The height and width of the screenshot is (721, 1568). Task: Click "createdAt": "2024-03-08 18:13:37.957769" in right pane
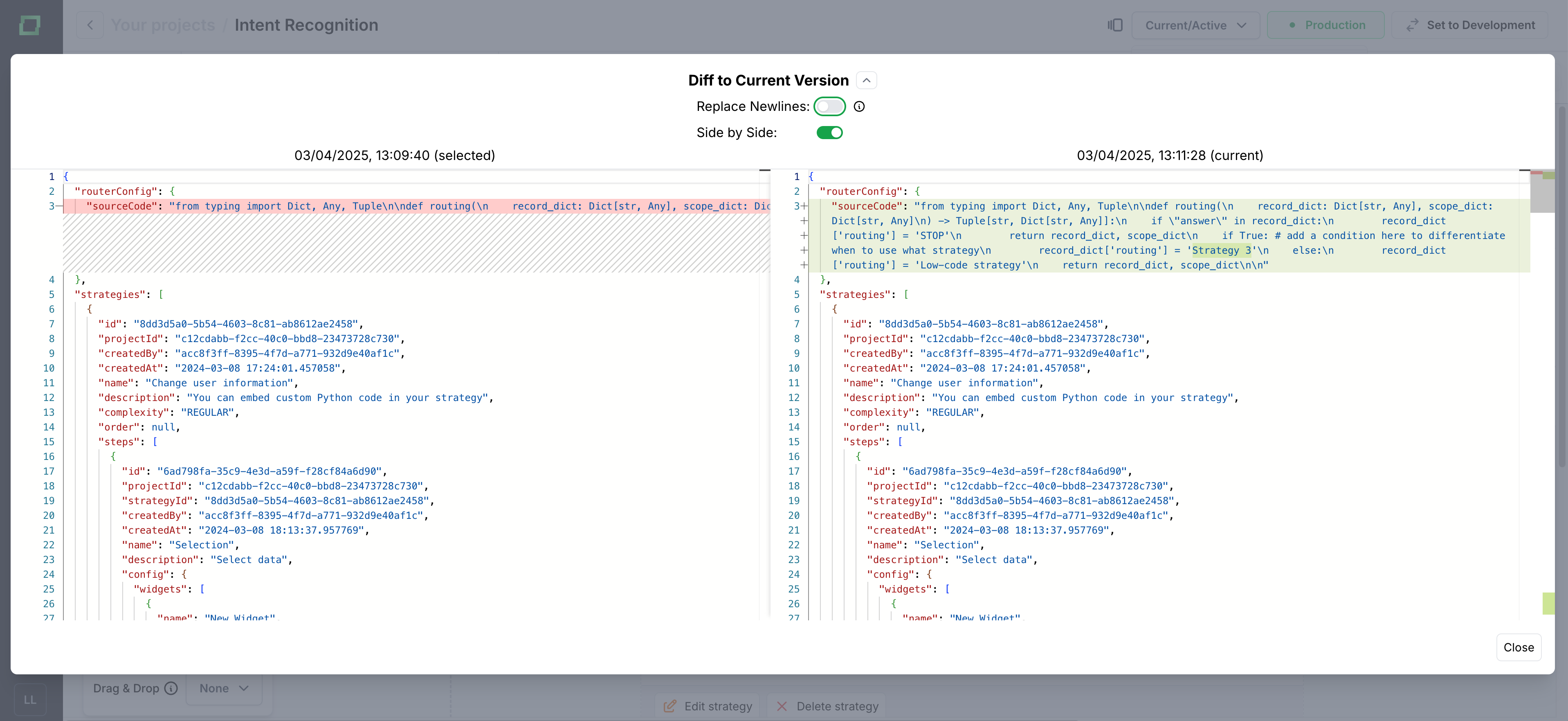tap(991, 530)
